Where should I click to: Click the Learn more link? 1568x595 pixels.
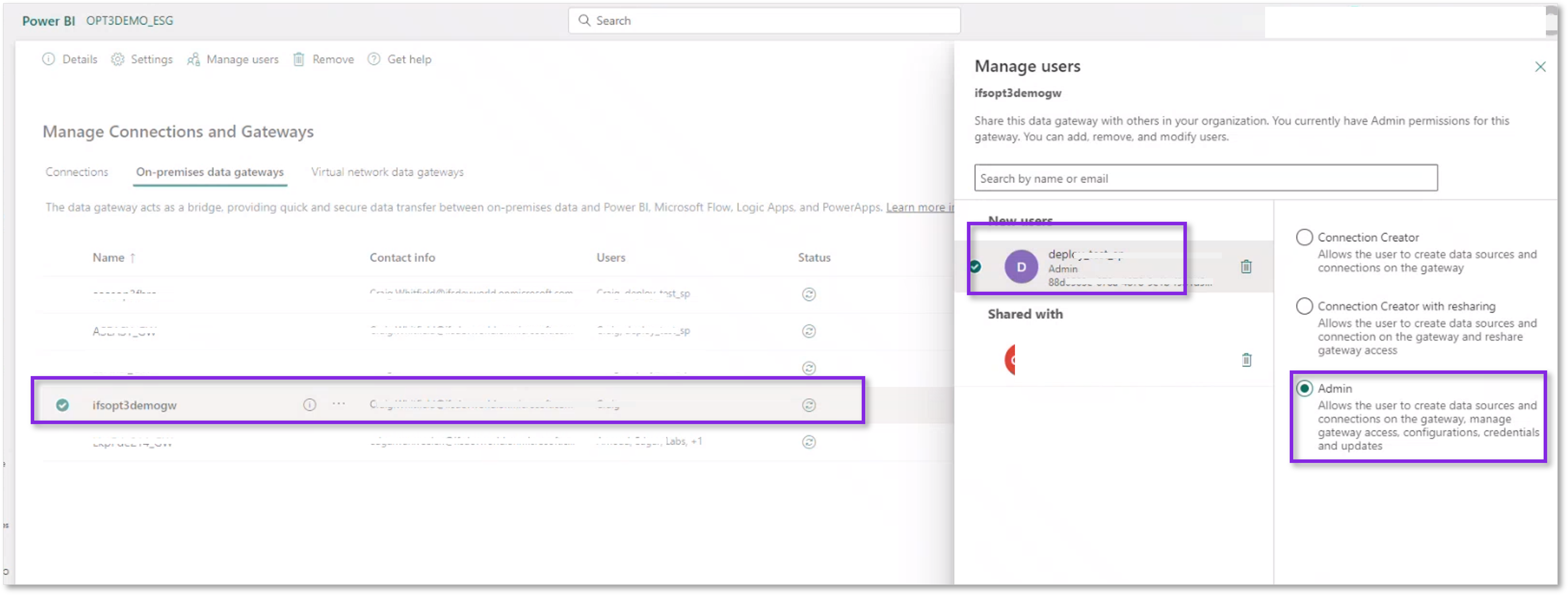(x=918, y=207)
